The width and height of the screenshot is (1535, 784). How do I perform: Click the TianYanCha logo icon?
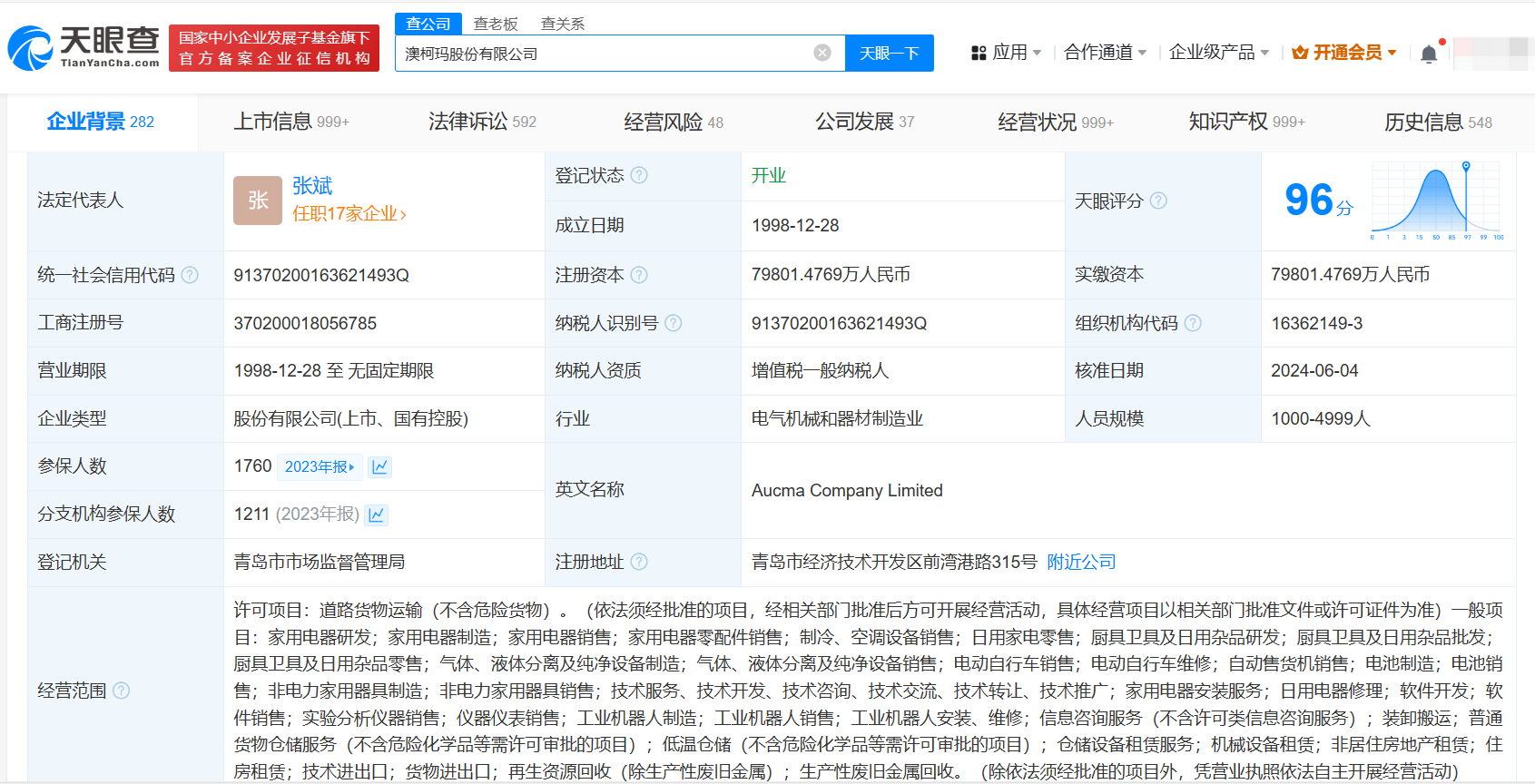31,48
